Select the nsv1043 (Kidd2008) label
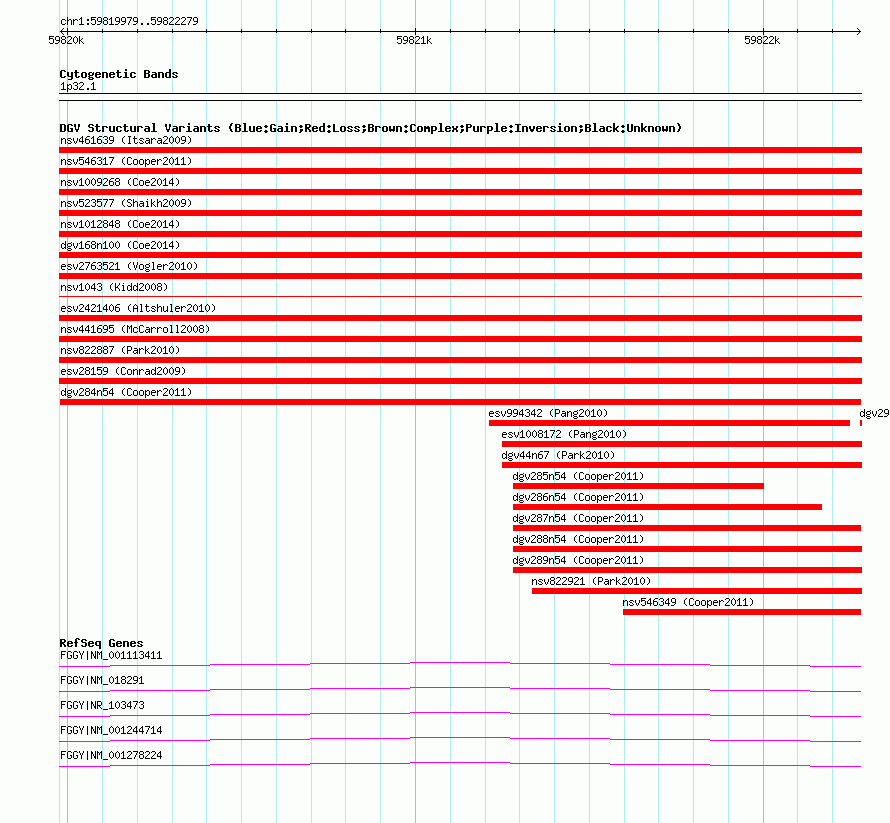The width and height of the screenshot is (890, 823). [114, 287]
